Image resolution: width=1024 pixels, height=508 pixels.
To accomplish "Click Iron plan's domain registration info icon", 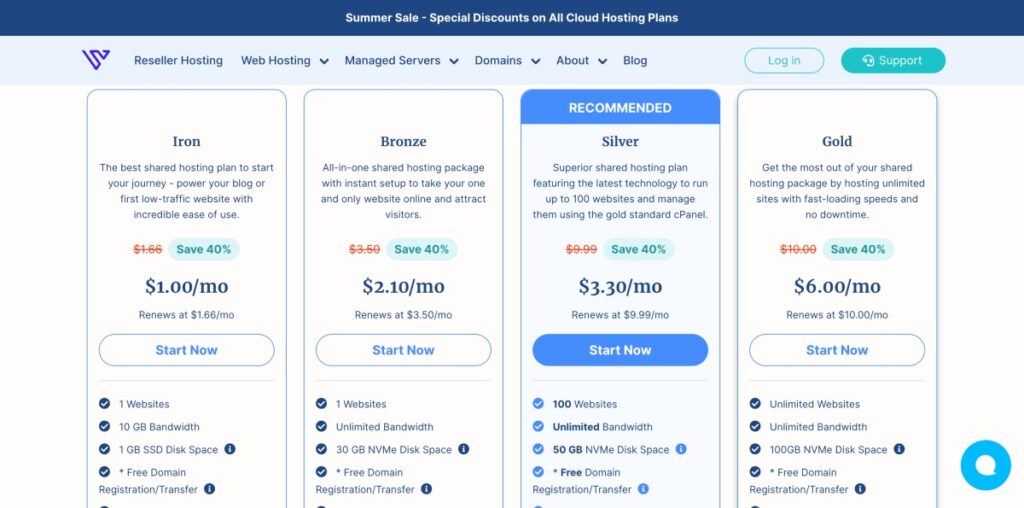I will tap(210, 489).
